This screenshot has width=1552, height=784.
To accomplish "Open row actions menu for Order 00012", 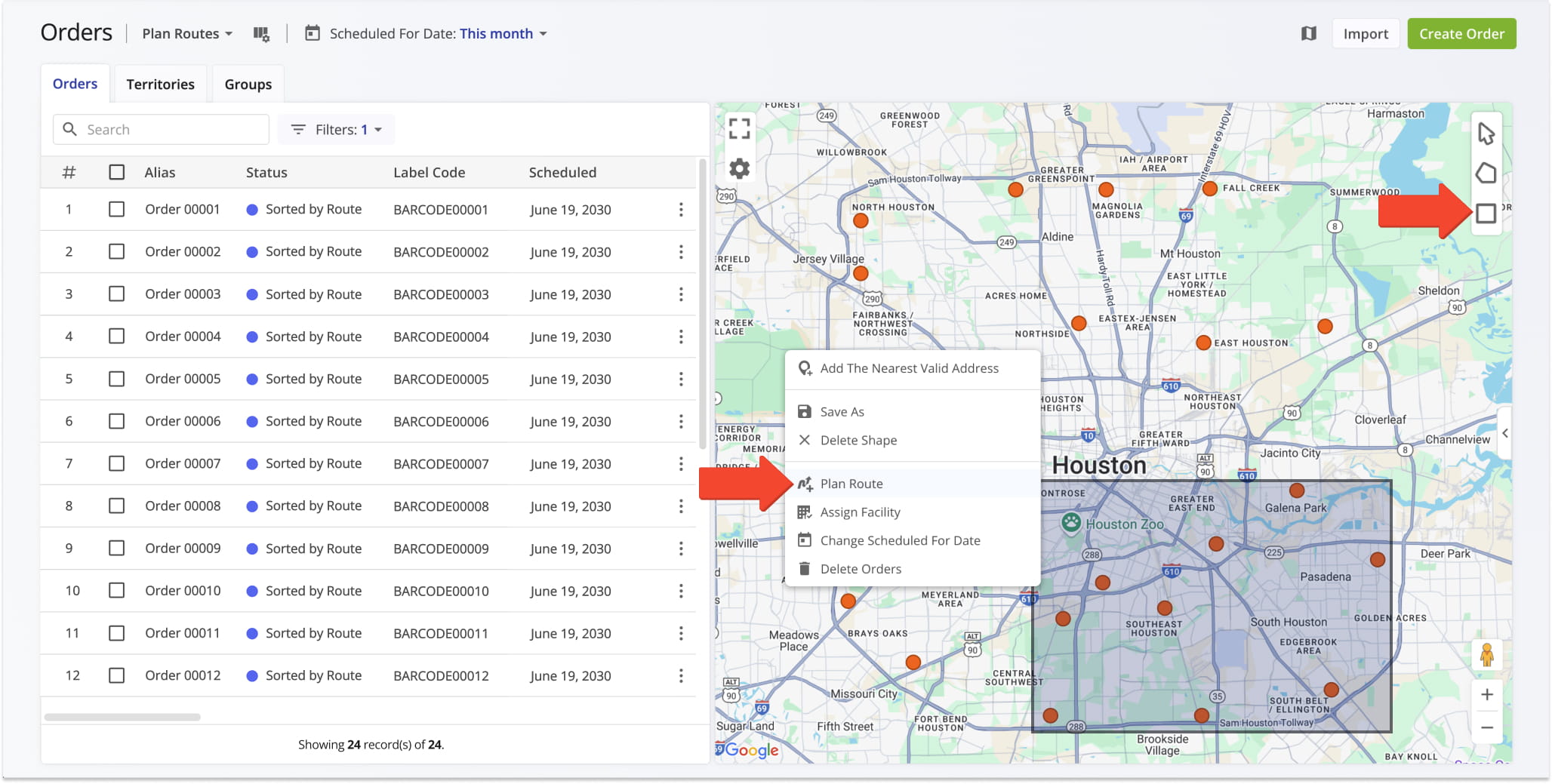I will point(681,675).
